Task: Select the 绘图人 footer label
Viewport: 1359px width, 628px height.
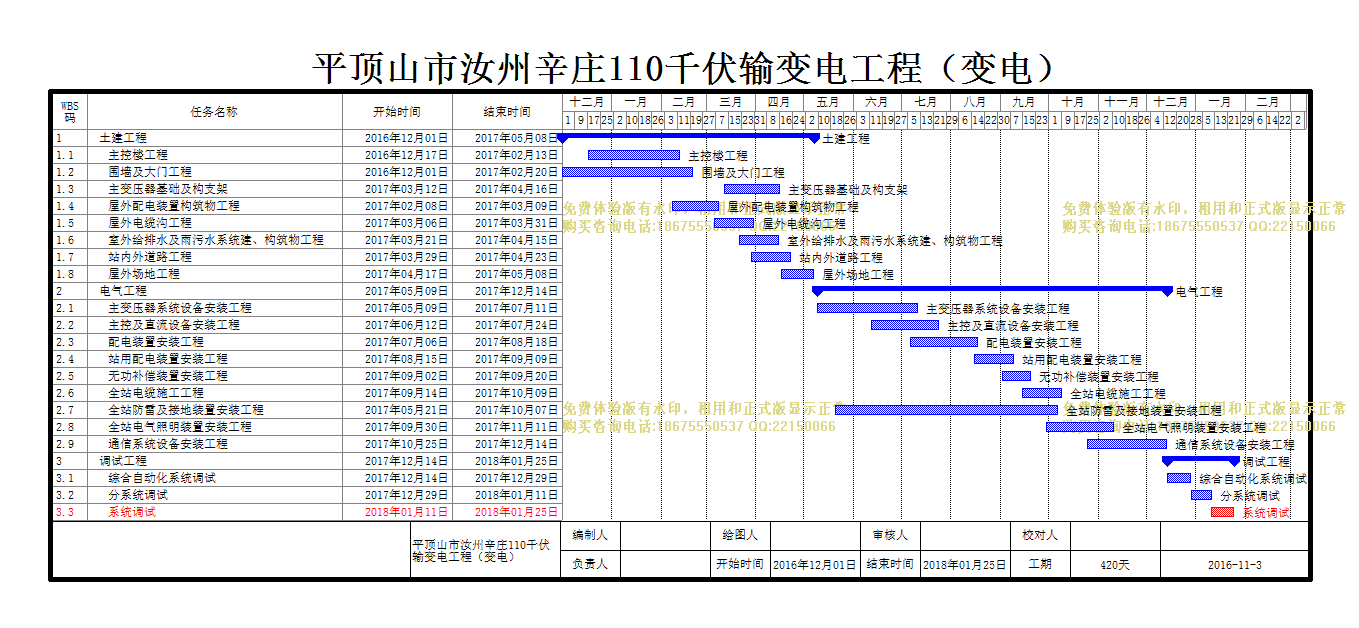Action: point(740,535)
